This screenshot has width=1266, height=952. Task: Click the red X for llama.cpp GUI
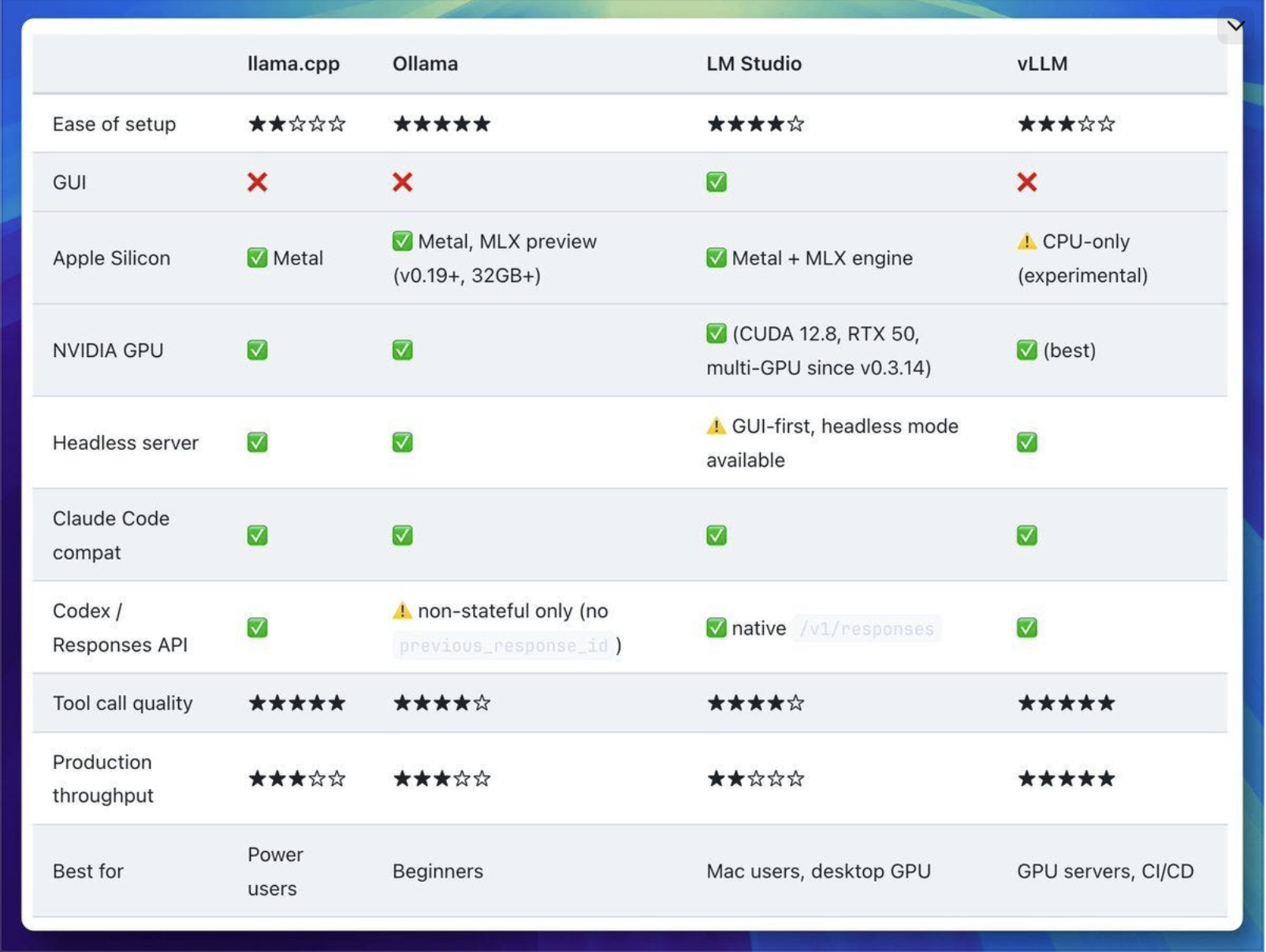click(257, 182)
